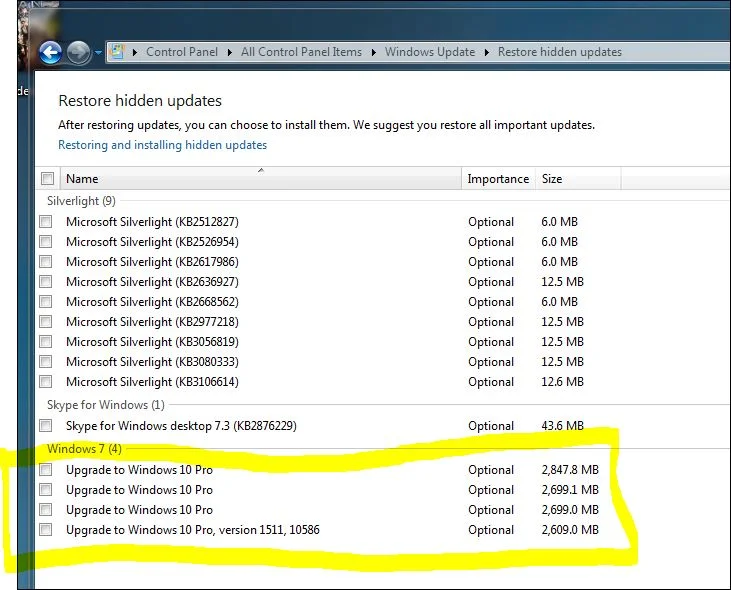Check Upgrade to Windows 10 Pro 2,847.8 MB
The image size is (731, 590).
pyautogui.click(x=46, y=469)
